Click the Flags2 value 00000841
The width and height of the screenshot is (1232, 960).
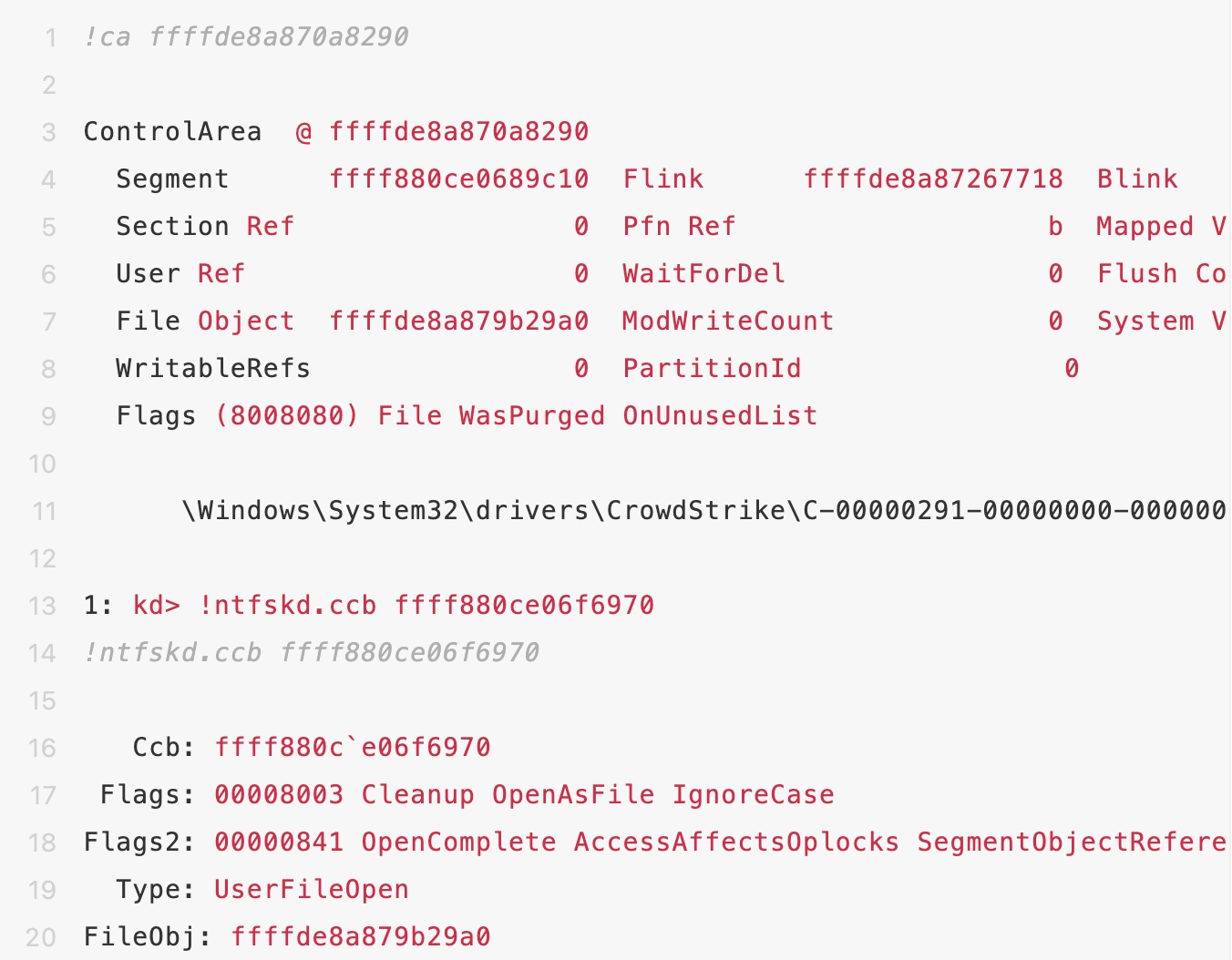click(x=279, y=843)
